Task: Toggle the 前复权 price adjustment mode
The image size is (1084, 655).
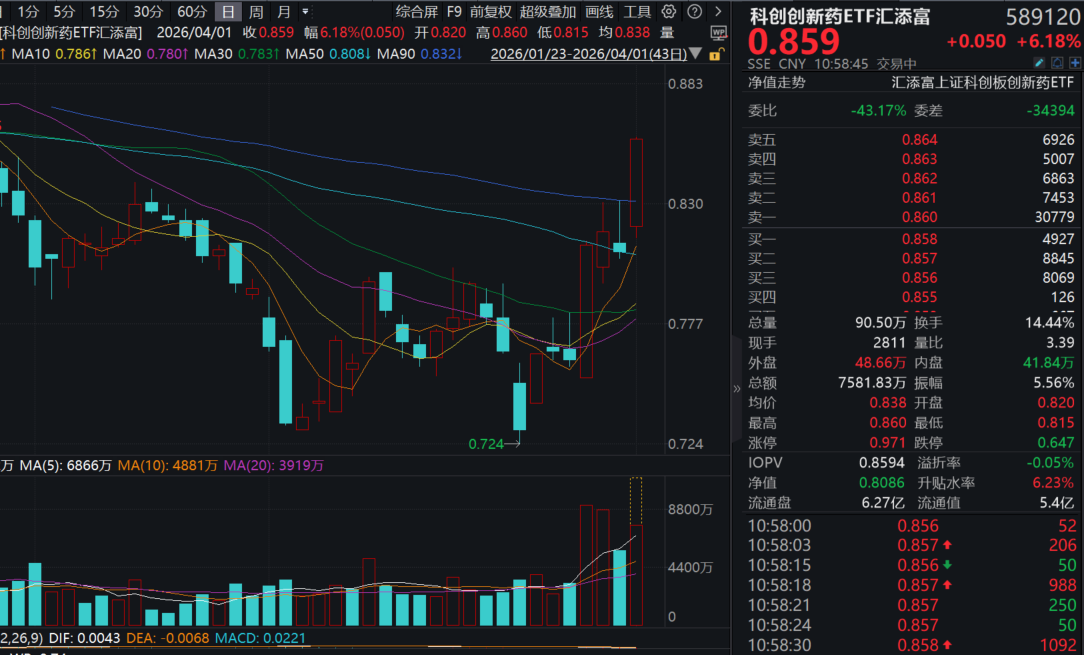Action: [490, 12]
